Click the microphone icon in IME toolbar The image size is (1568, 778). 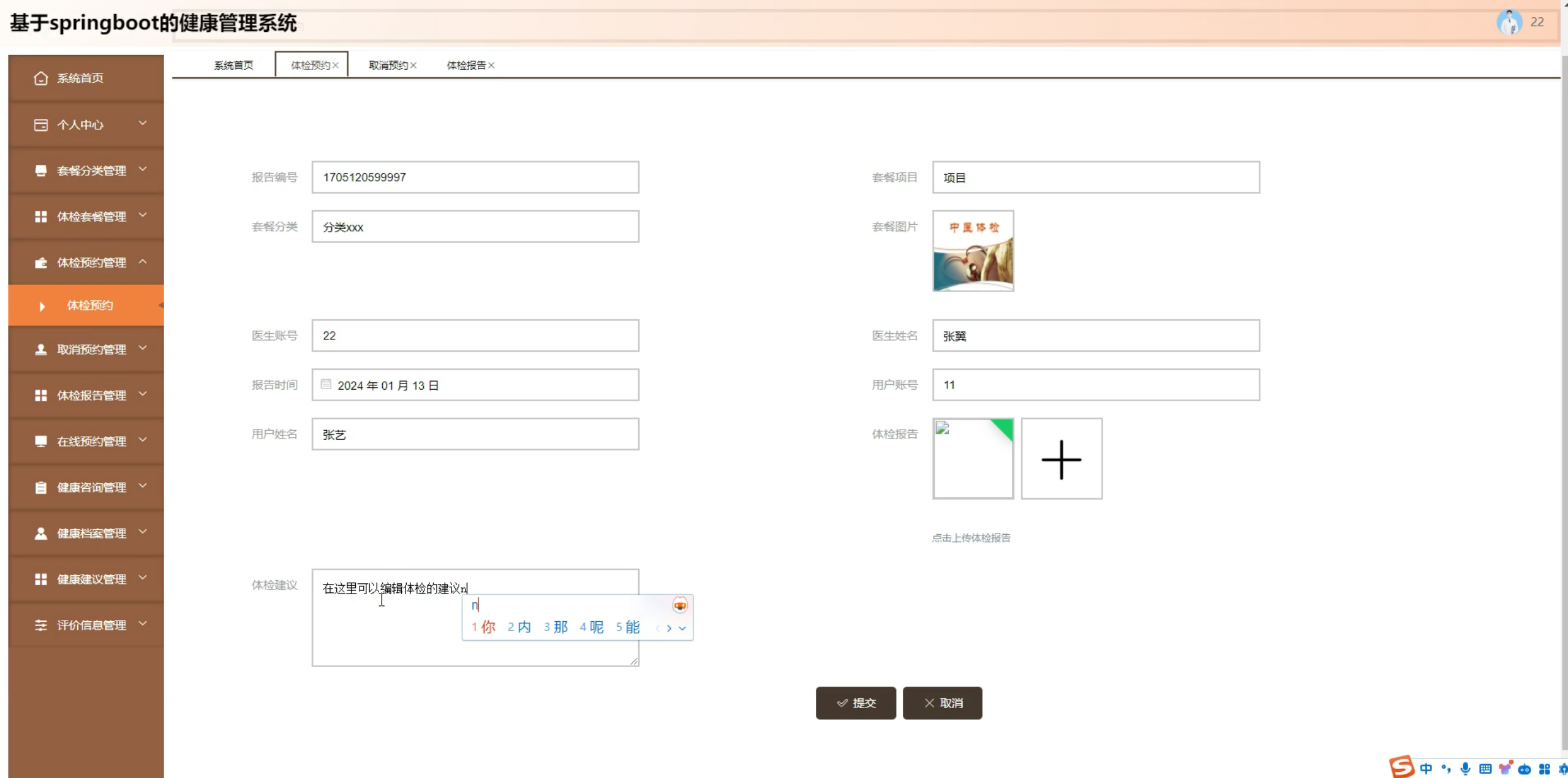pyautogui.click(x=1465, y=769)
